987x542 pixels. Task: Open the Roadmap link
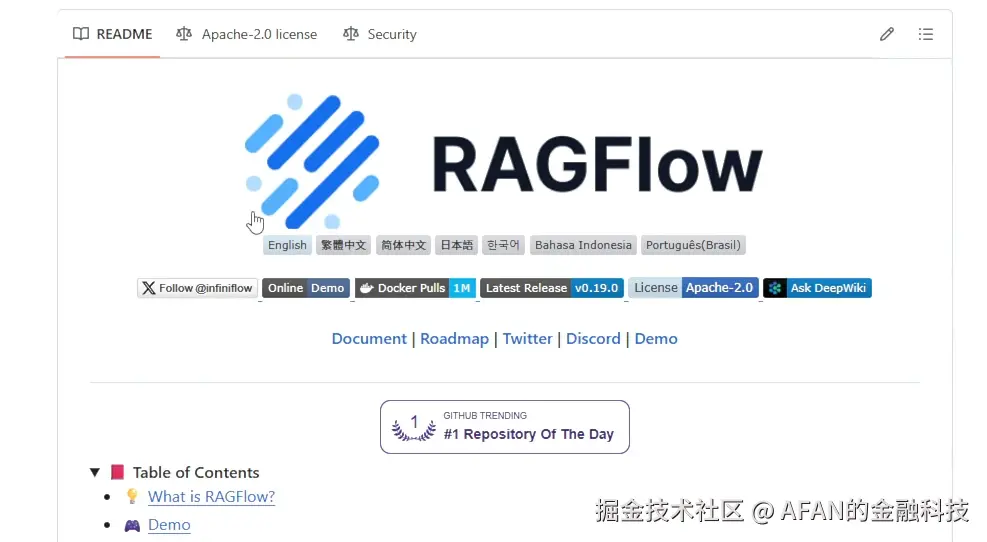[454, 339]
